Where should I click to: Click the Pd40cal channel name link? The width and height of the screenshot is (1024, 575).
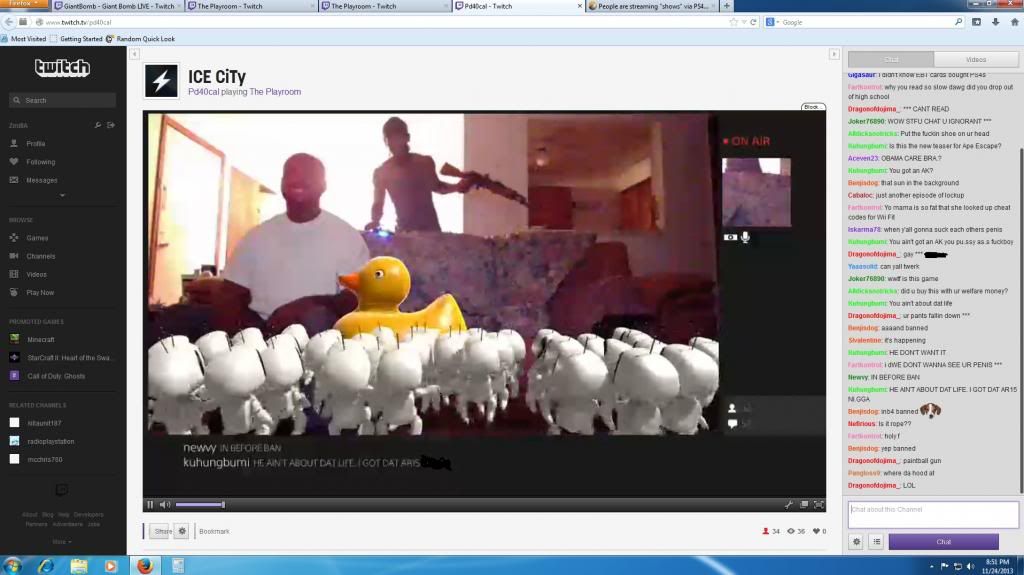click(x=204, y=92)
